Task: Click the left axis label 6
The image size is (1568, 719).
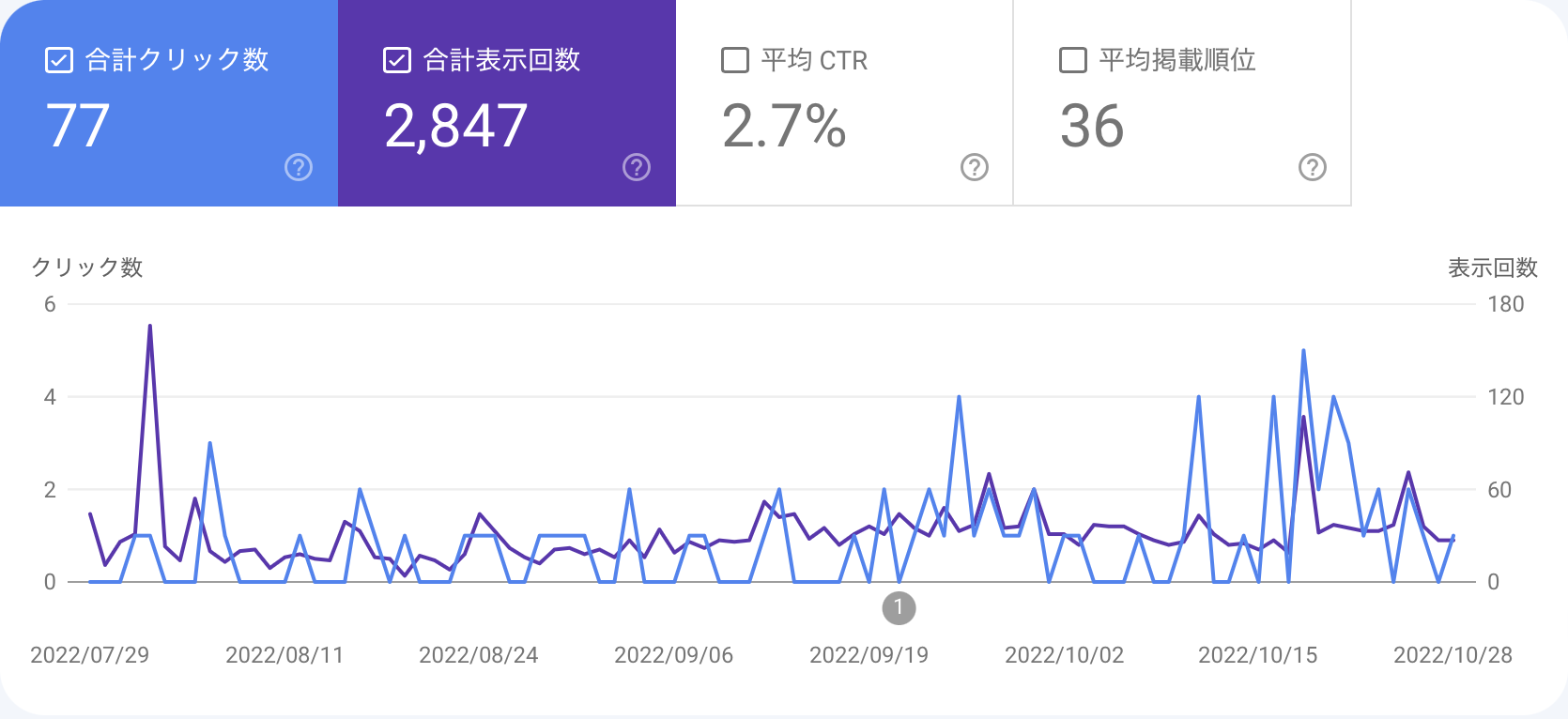Action: pos(50,304)
